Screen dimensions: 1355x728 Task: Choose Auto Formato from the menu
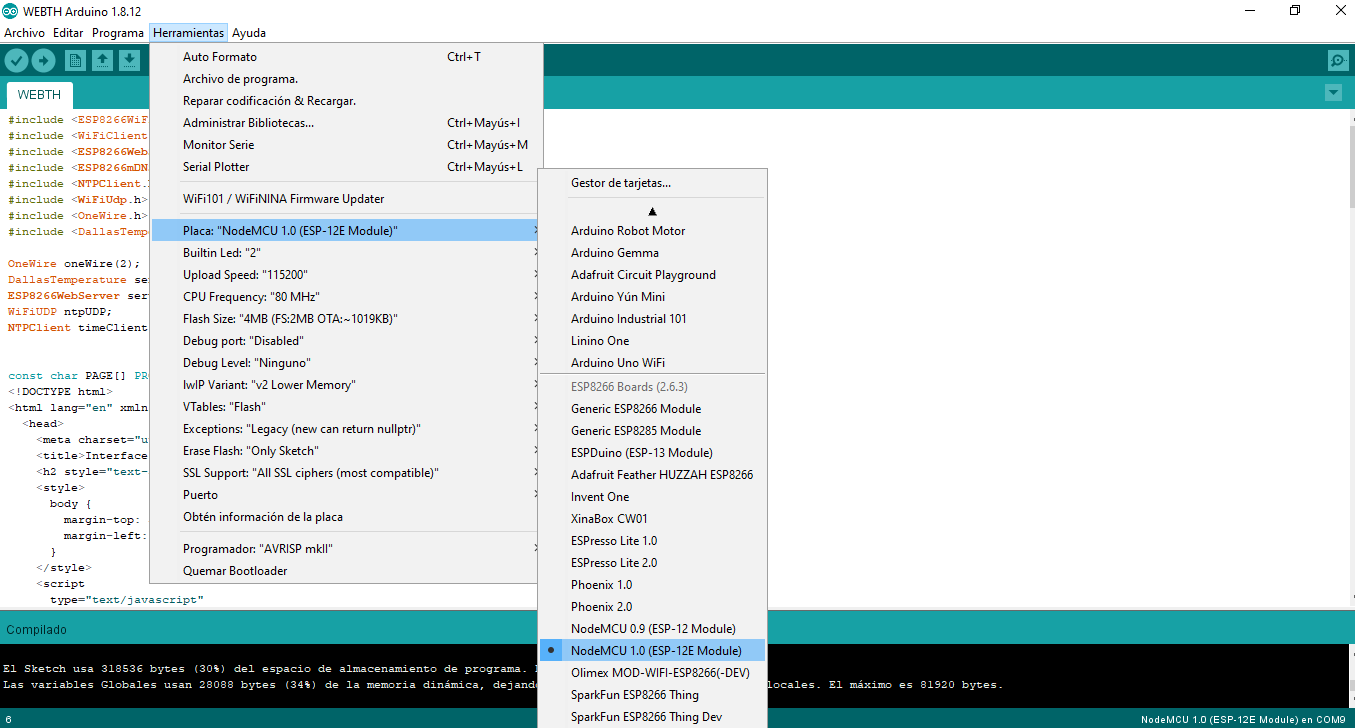click(x=346, y=57)
